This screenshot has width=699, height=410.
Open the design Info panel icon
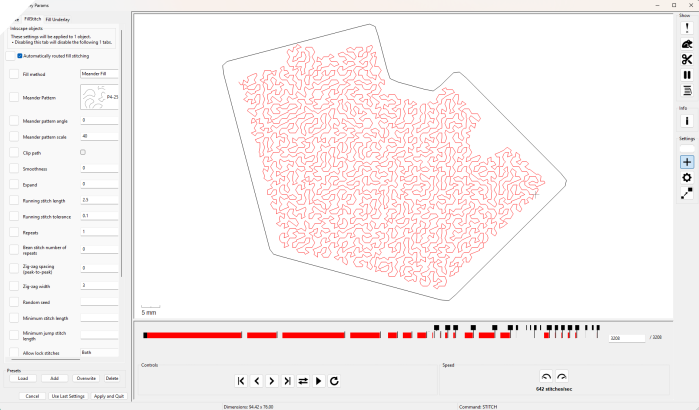[687, 121]
